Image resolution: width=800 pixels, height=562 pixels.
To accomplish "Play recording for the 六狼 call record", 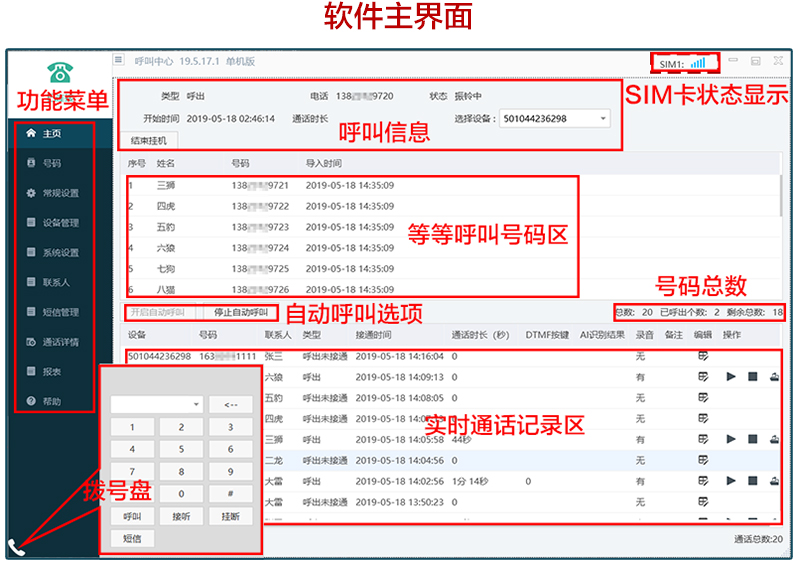I will tap(730, 376).
